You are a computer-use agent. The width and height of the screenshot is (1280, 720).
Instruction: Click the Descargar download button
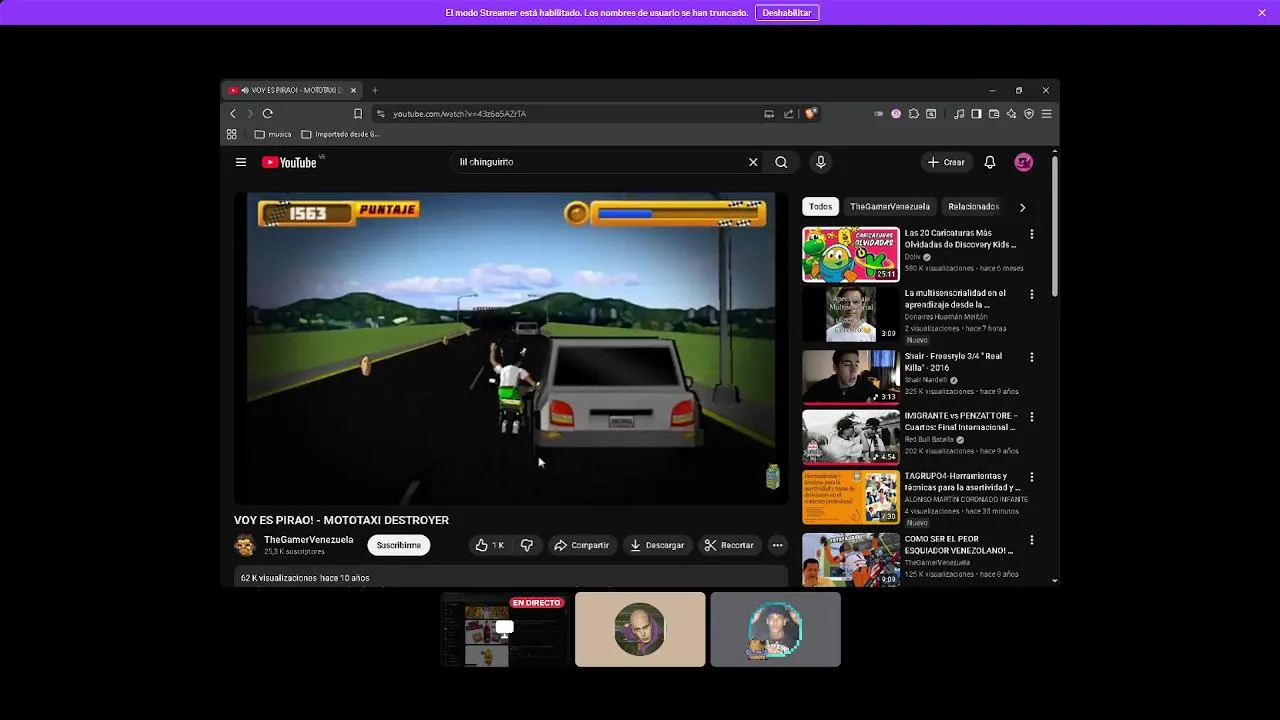[x=657, y=545]
